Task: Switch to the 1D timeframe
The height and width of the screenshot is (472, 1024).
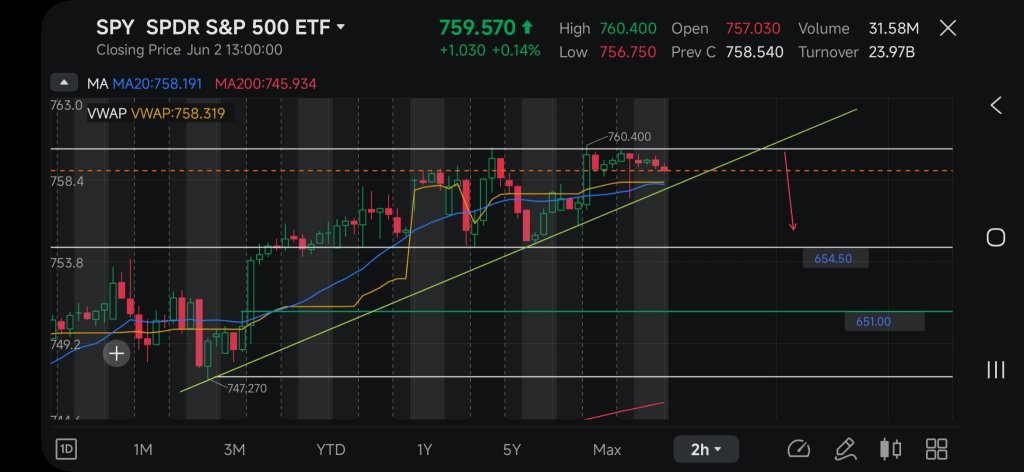Action: 67,449
